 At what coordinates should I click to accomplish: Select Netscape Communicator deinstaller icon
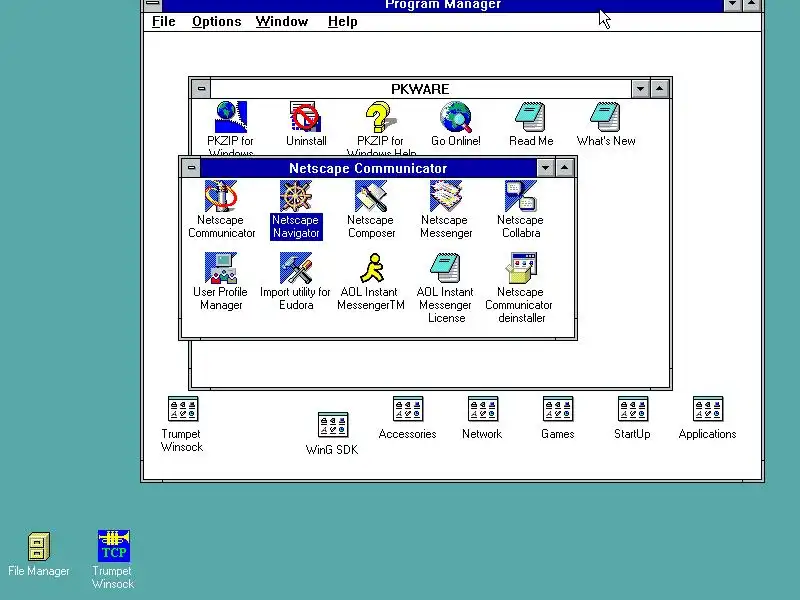(x=521, y=268)
